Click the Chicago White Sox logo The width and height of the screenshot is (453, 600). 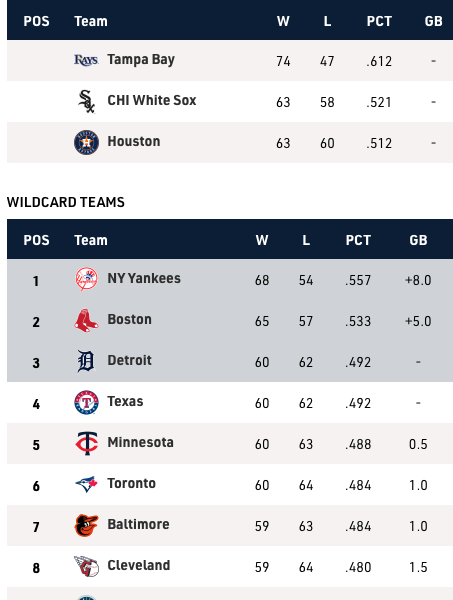86,101
